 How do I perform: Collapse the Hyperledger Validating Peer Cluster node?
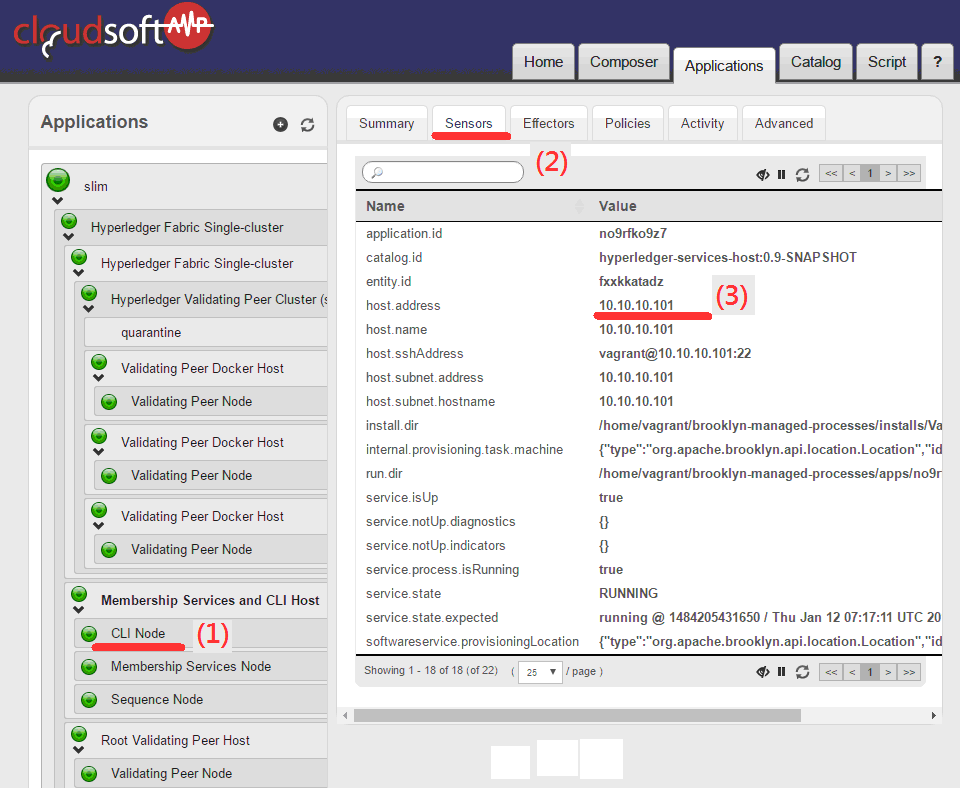click(88, 309)
